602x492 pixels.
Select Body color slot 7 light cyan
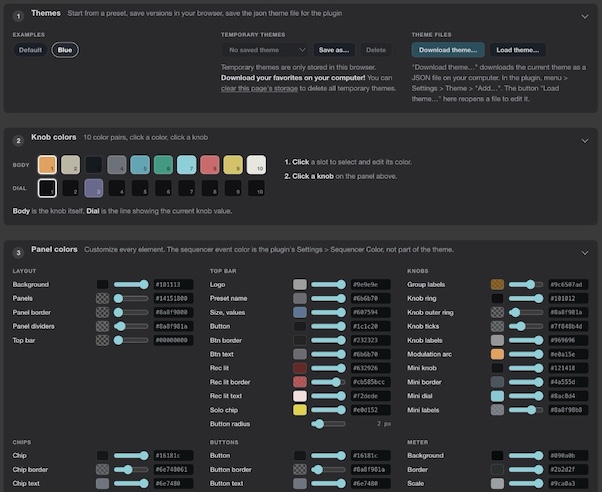[187, 165]
